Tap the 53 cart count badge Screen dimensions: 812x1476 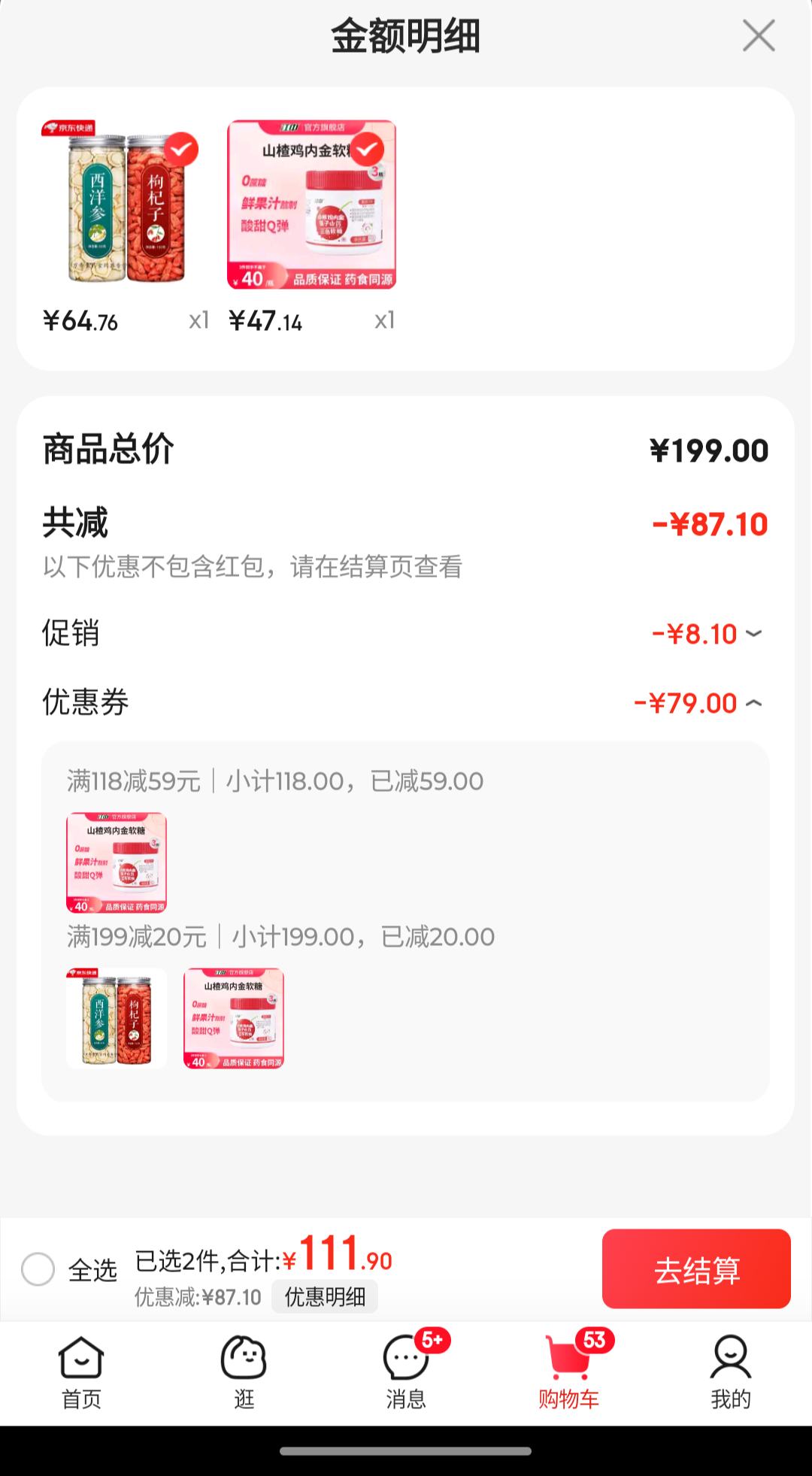click(x=595, y=1340)
